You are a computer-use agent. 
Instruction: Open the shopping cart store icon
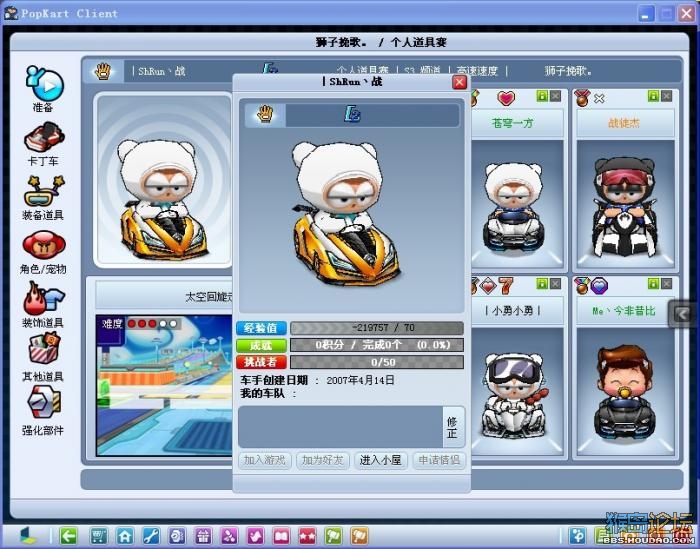99,536
